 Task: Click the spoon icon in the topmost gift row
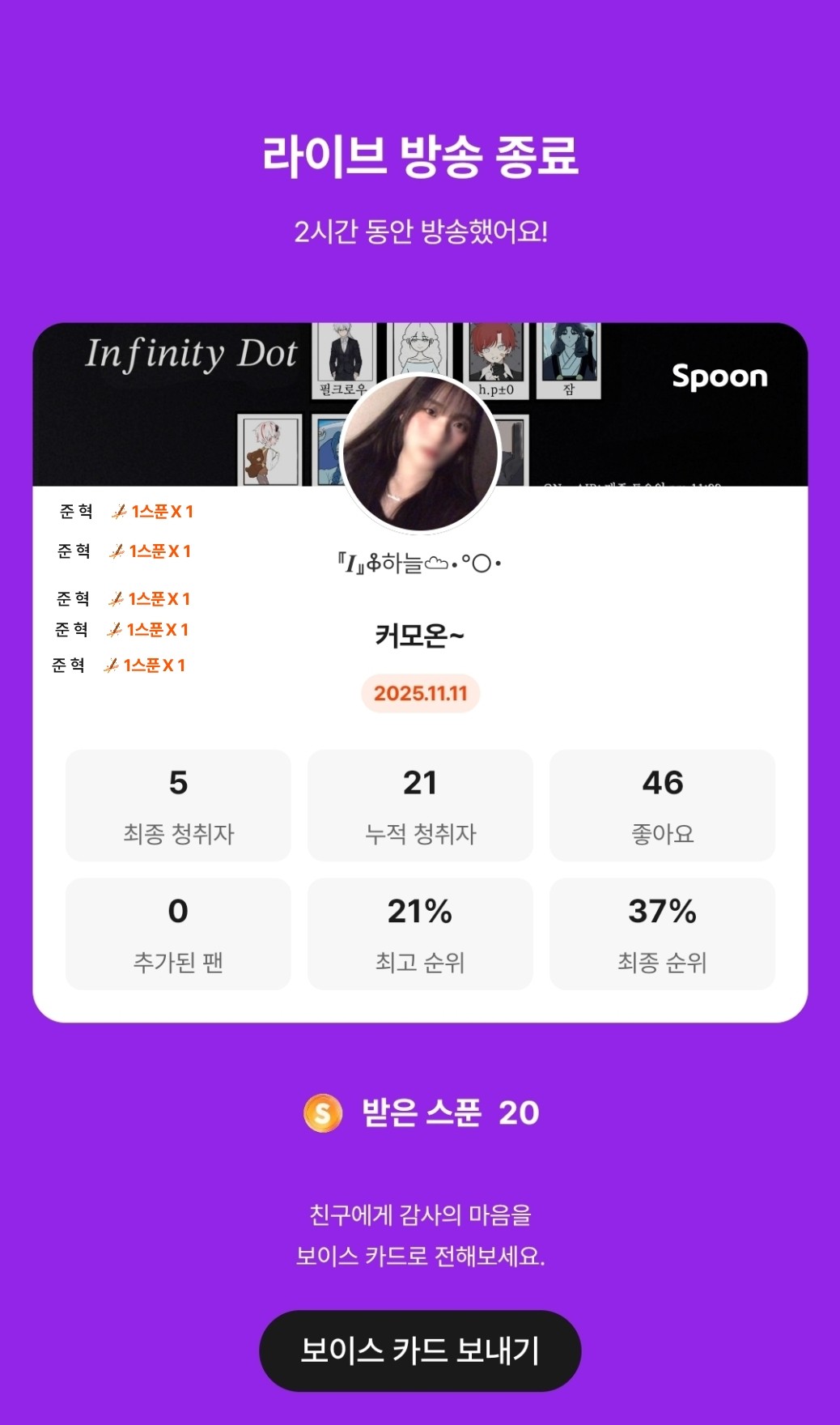click(x=119, y=512)
